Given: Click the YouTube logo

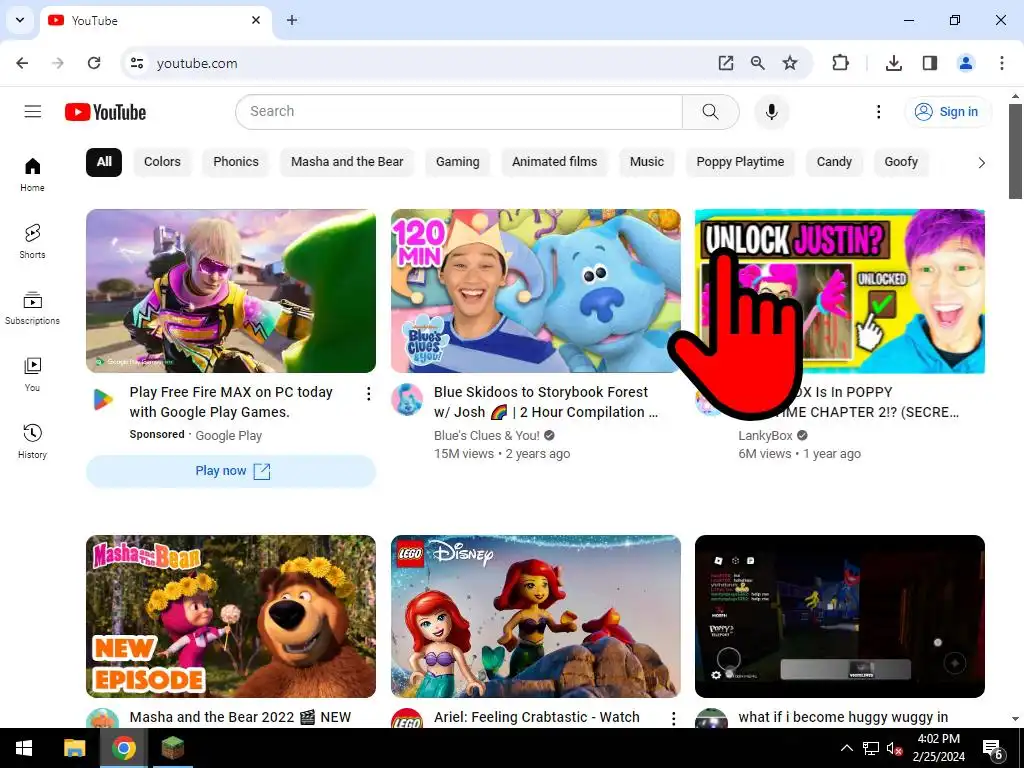Looking at the screenshot, I should [x=105, y=112].
